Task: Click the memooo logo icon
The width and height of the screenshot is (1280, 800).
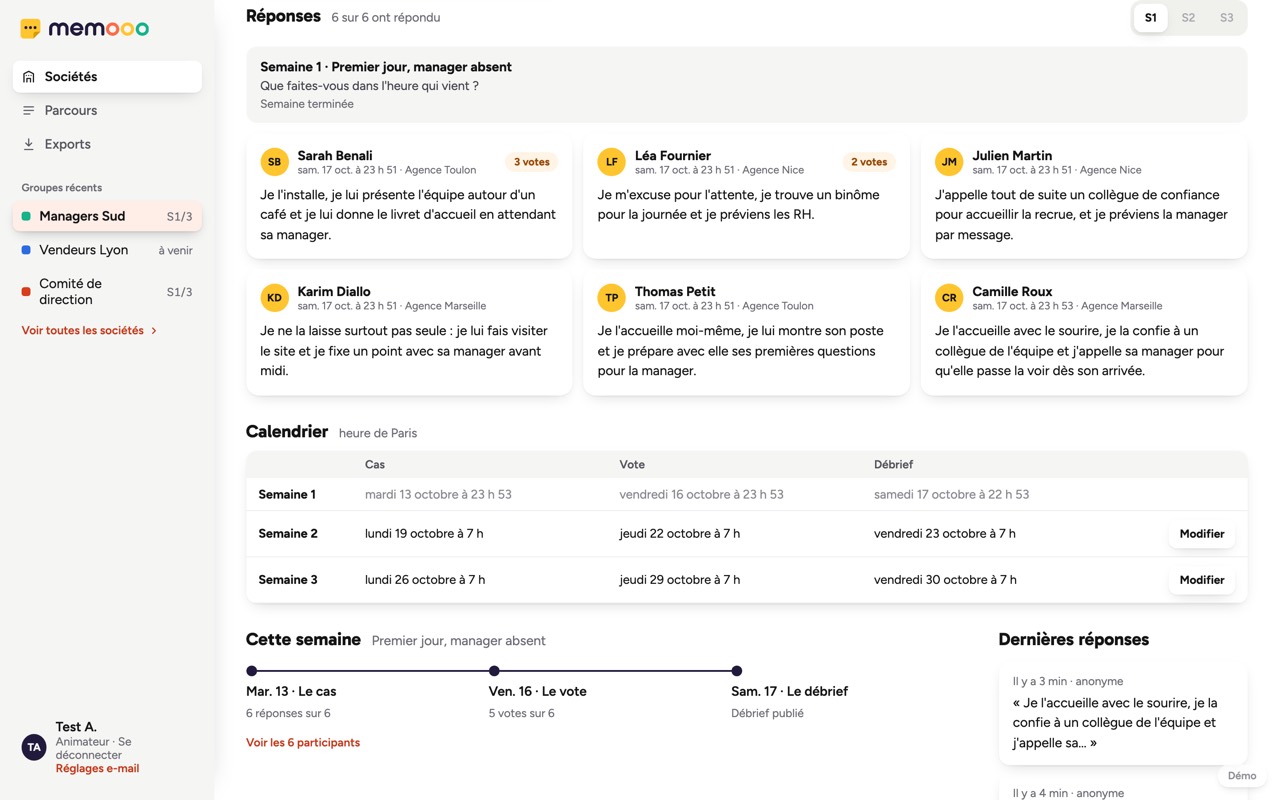Action: coord(31,29)
